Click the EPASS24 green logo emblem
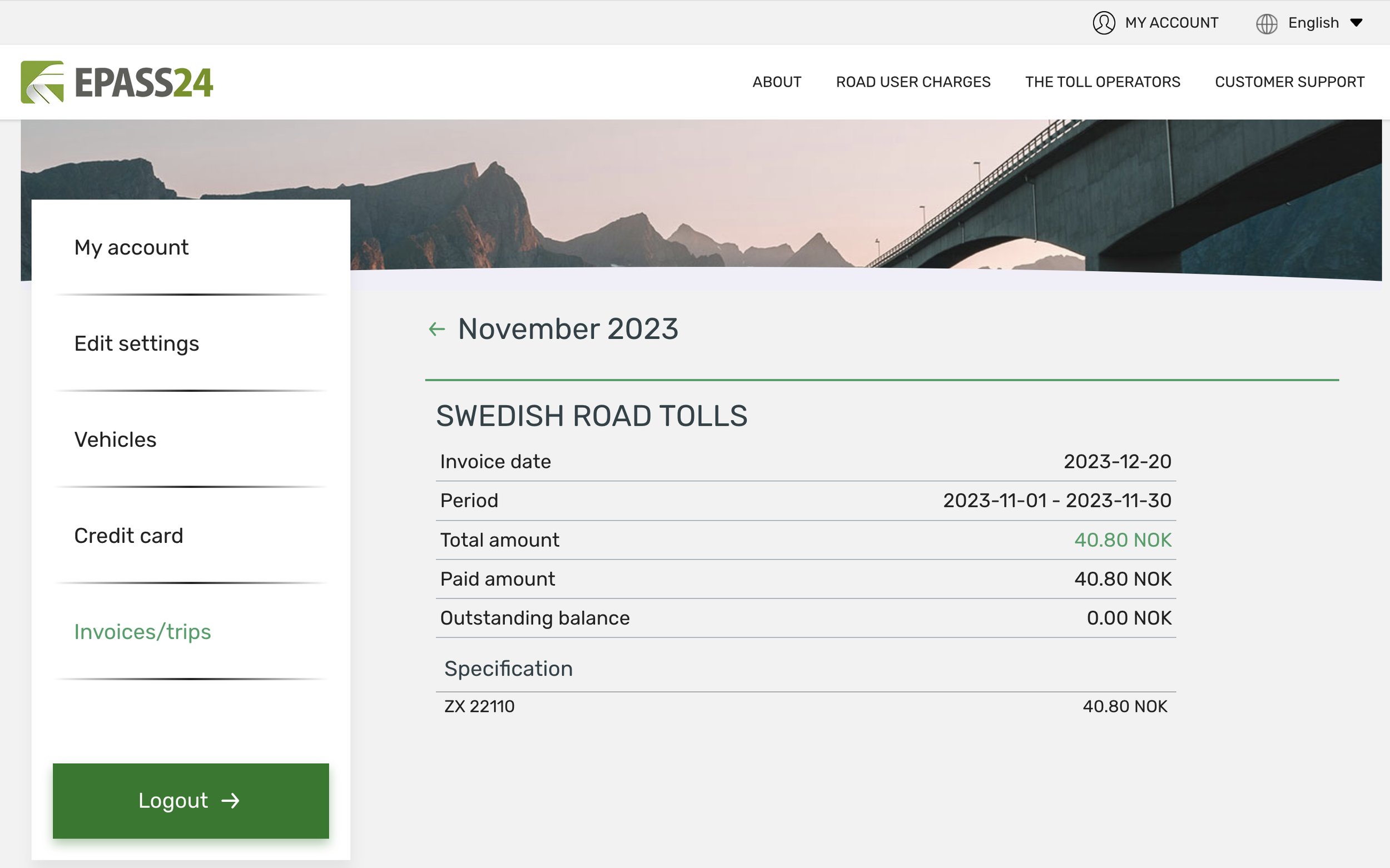The image size is (1390, 868). [x=42, y=82]
